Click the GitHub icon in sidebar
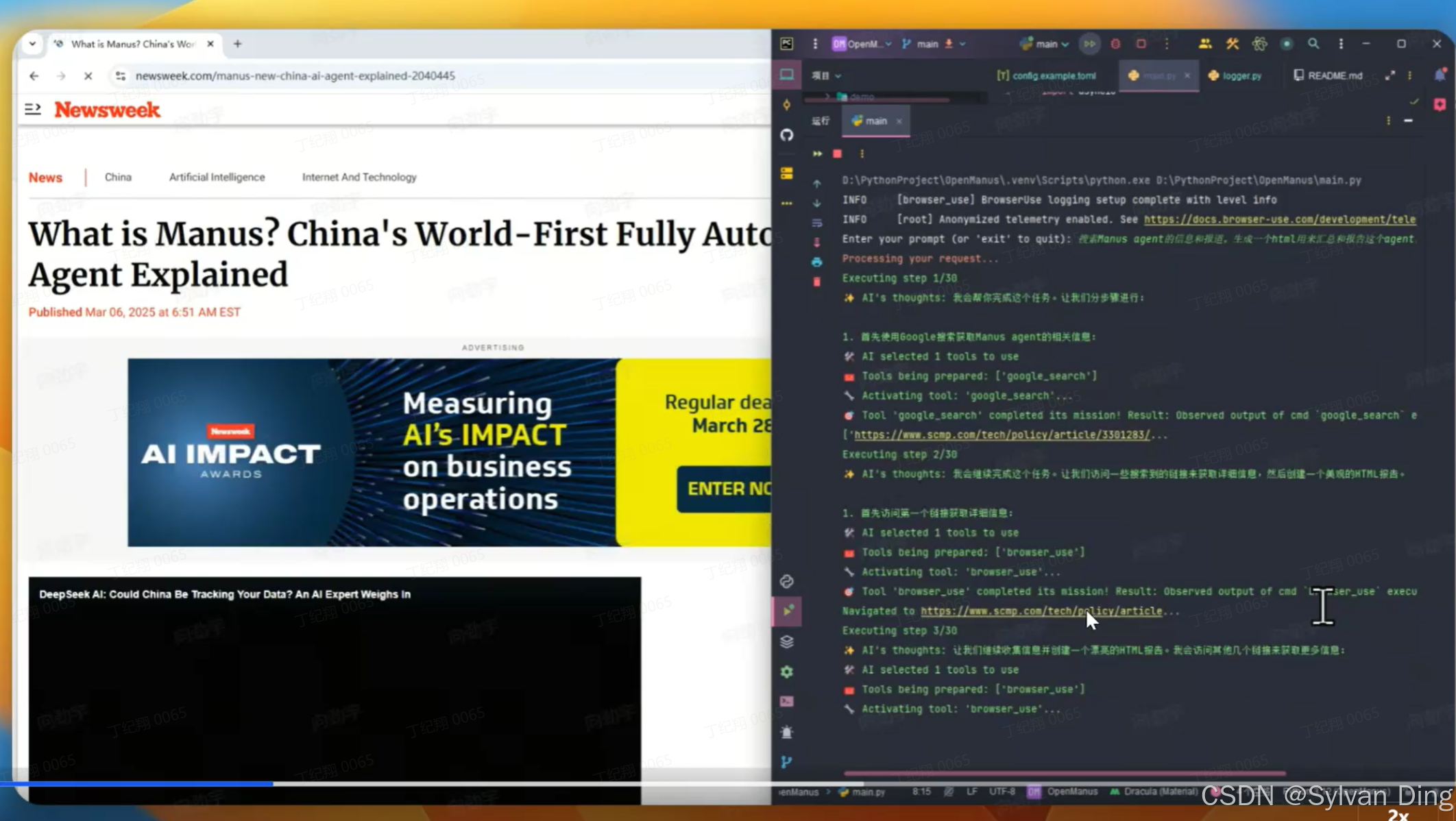 (x=787, y=135)
